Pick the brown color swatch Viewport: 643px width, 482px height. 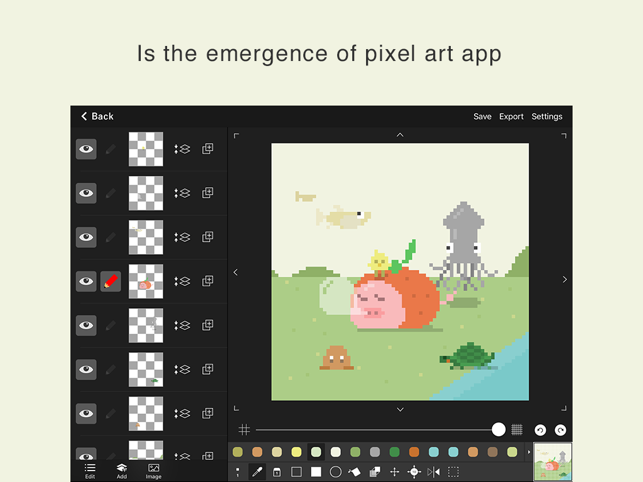(x=493, y=452)
